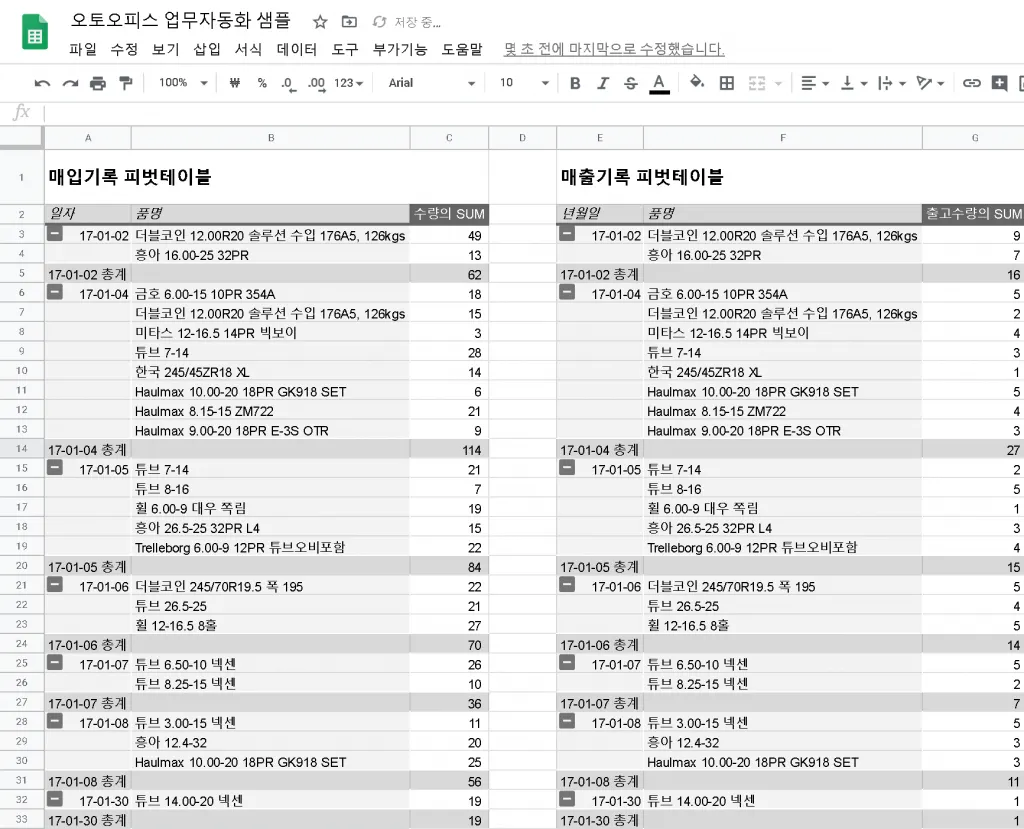This screenshot has height=829, width=1024.
Task: Select column F header
Action: pos(782,138)
